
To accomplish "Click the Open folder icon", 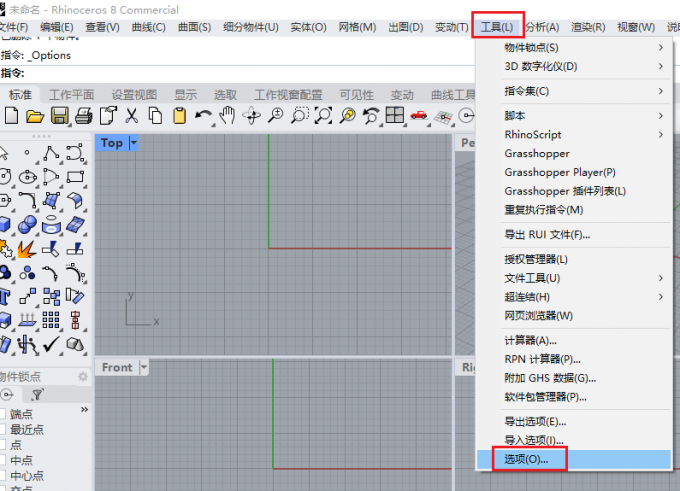I will tap(35, 116).
